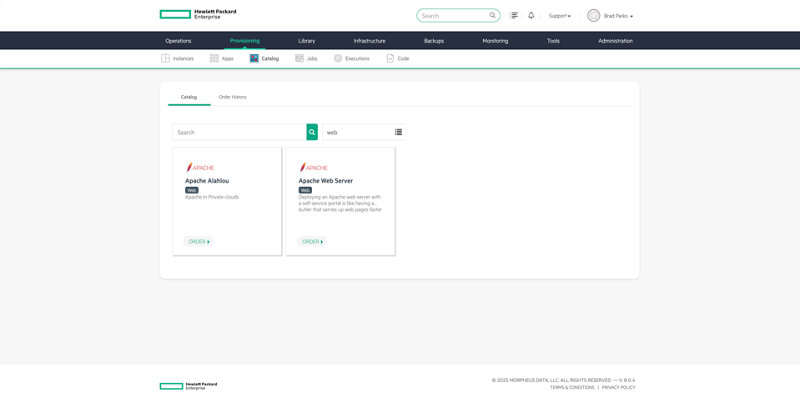Open the Monitoring menu
The width and height of the screenshot is (800, 414).
[x=495, y=41]
